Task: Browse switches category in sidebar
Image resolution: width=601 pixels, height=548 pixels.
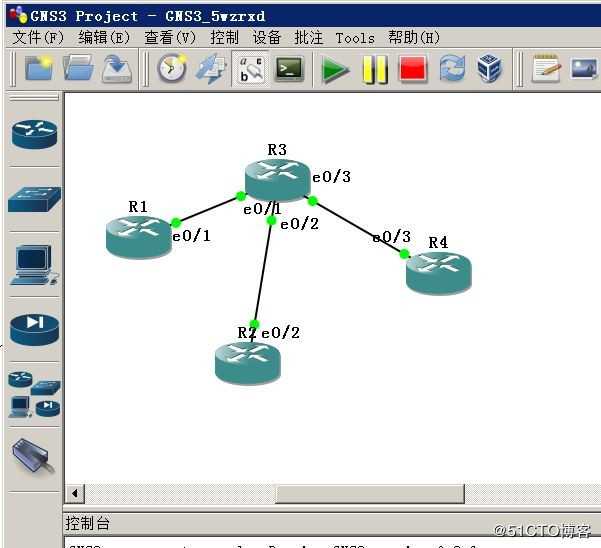Action: [34, 199]
